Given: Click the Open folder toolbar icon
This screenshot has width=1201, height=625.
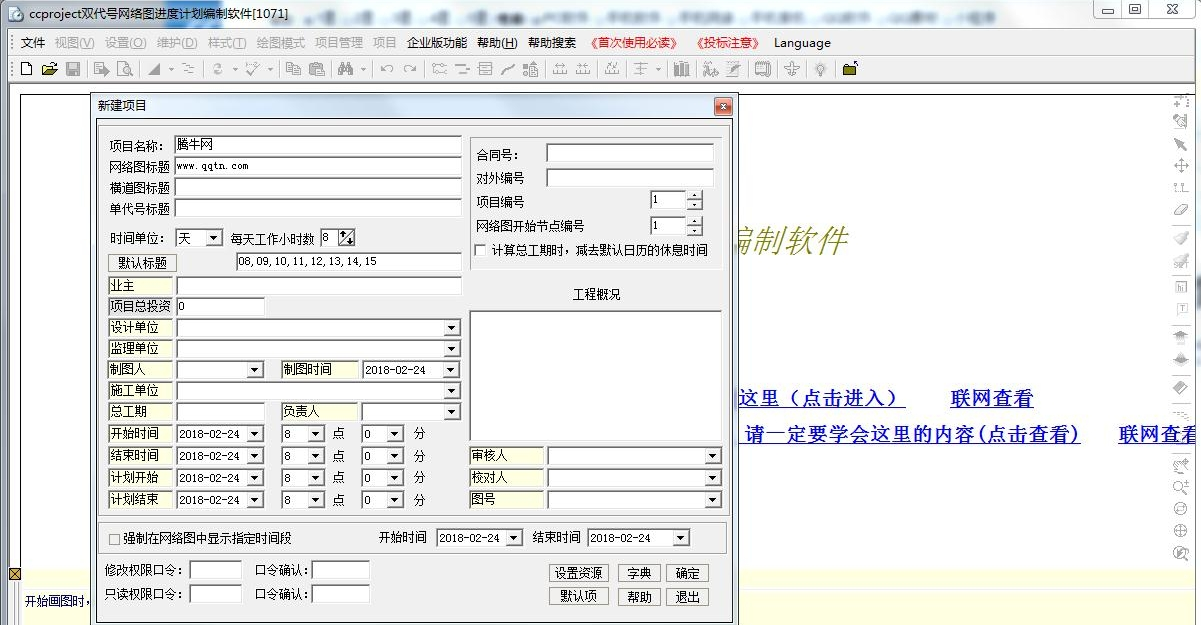Looking at the screenshot, I should point(49,69).
